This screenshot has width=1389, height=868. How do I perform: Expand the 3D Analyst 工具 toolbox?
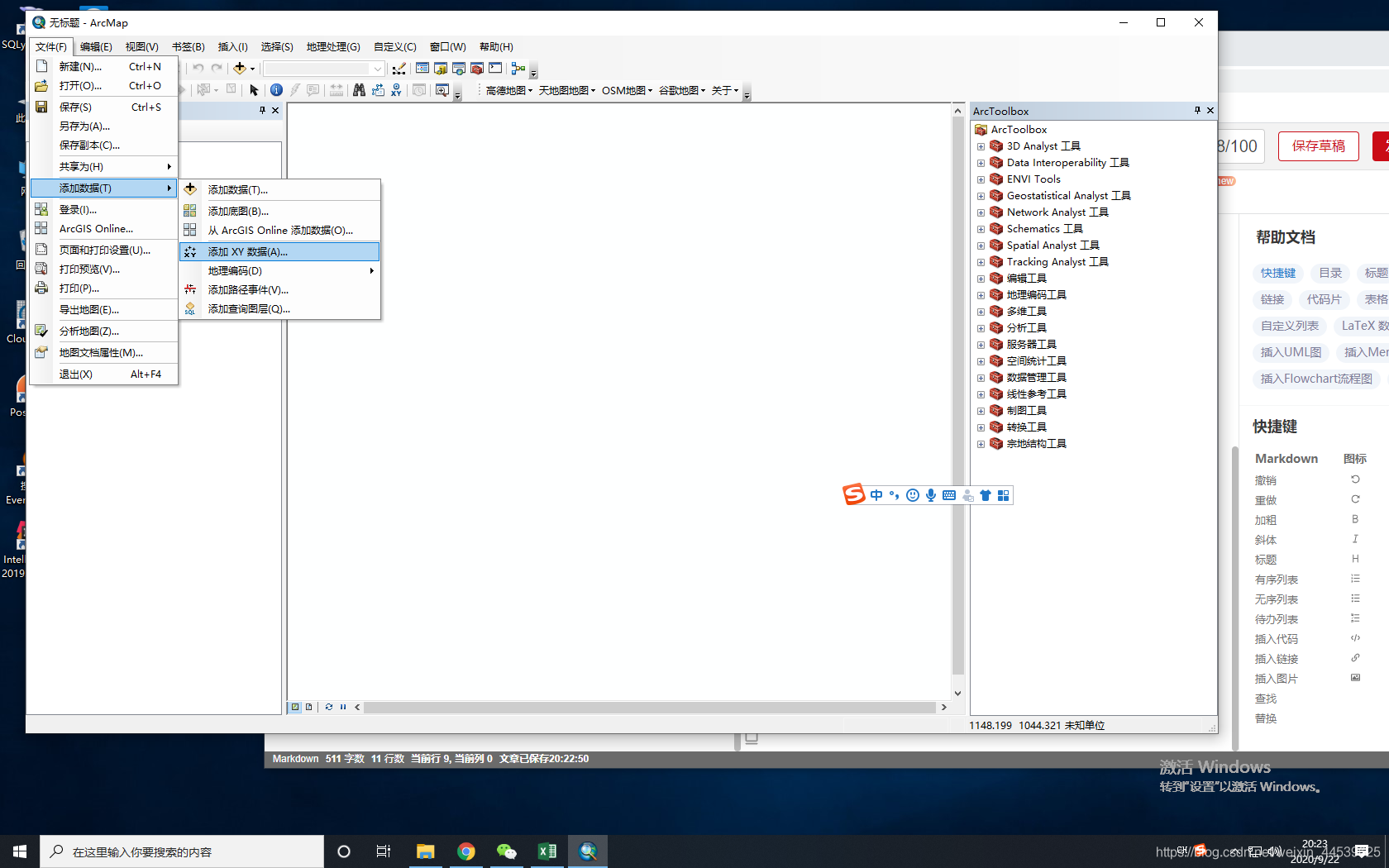click(x=981, y=146)
